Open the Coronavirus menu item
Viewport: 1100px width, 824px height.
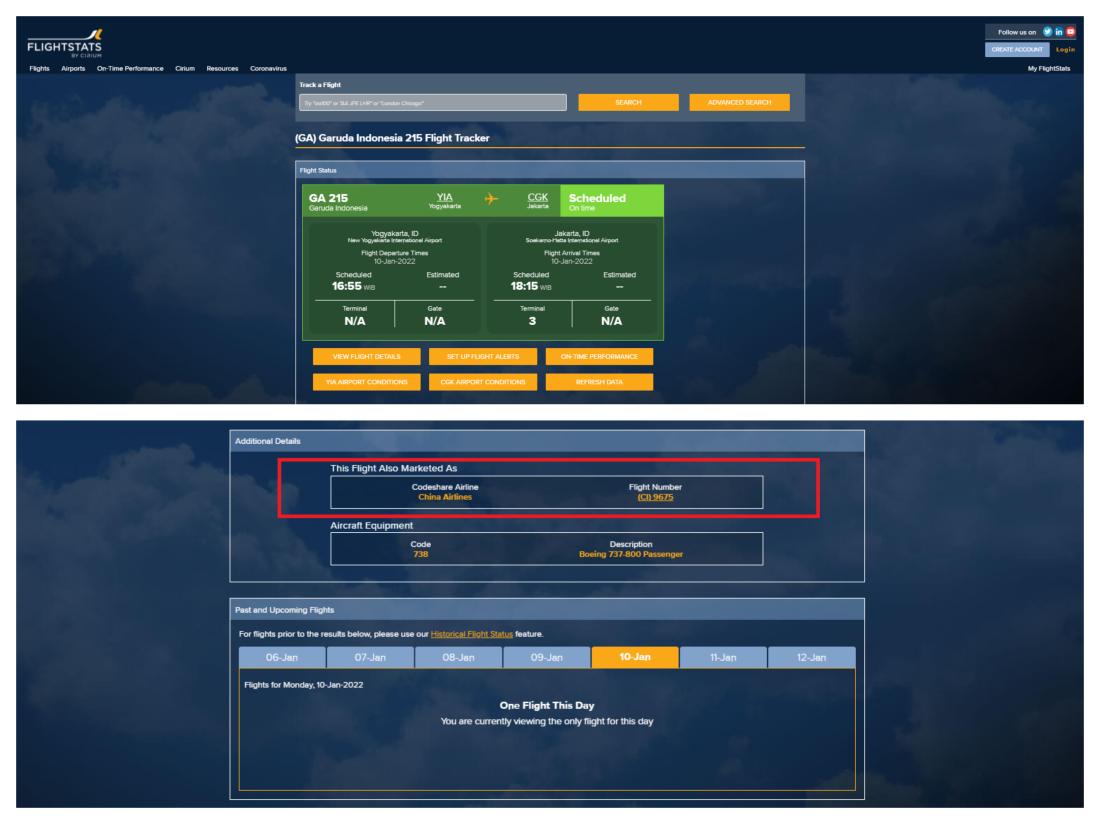point(268,69)
